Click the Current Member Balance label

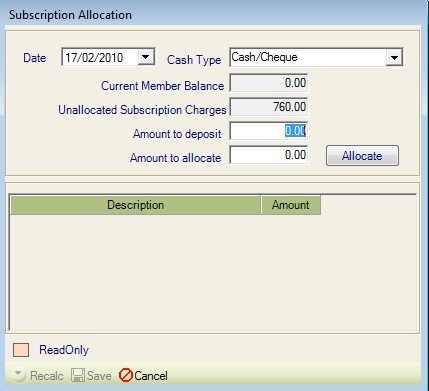coord(163,86)
